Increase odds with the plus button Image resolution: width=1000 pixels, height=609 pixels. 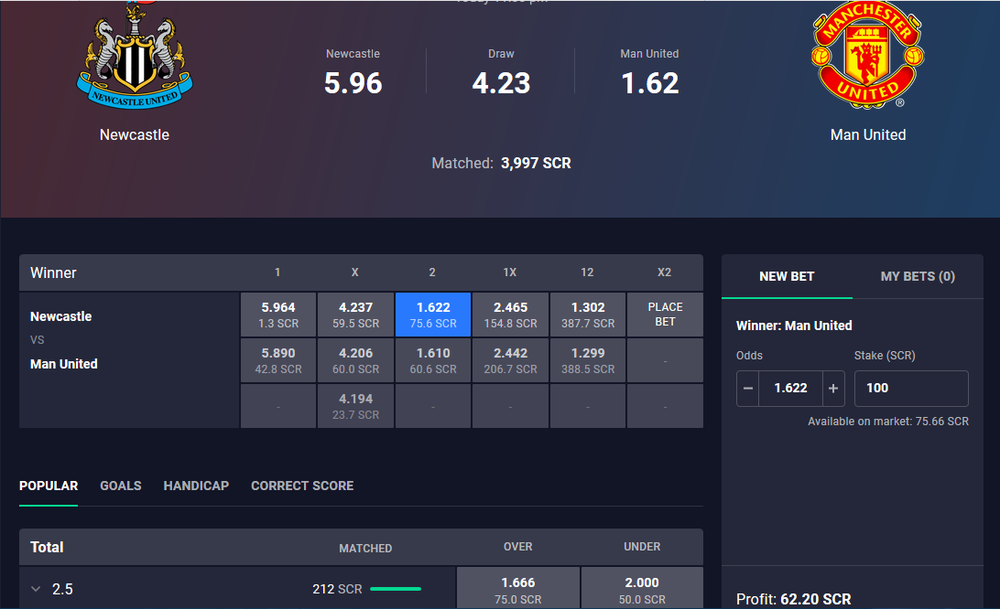(833, 388)
